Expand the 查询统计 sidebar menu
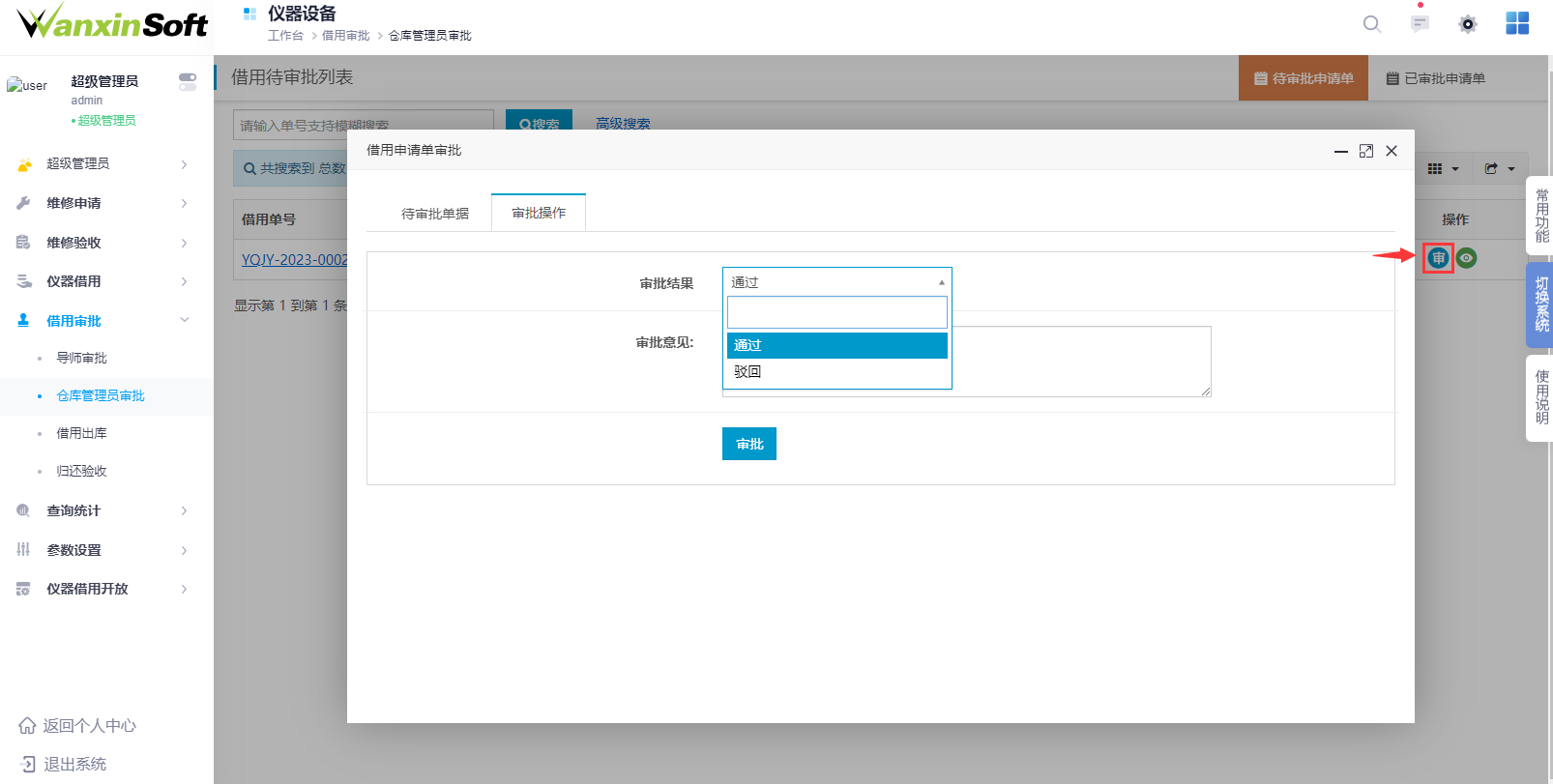Viewport: 1553px width, 784px height. [x=102, y=510]
